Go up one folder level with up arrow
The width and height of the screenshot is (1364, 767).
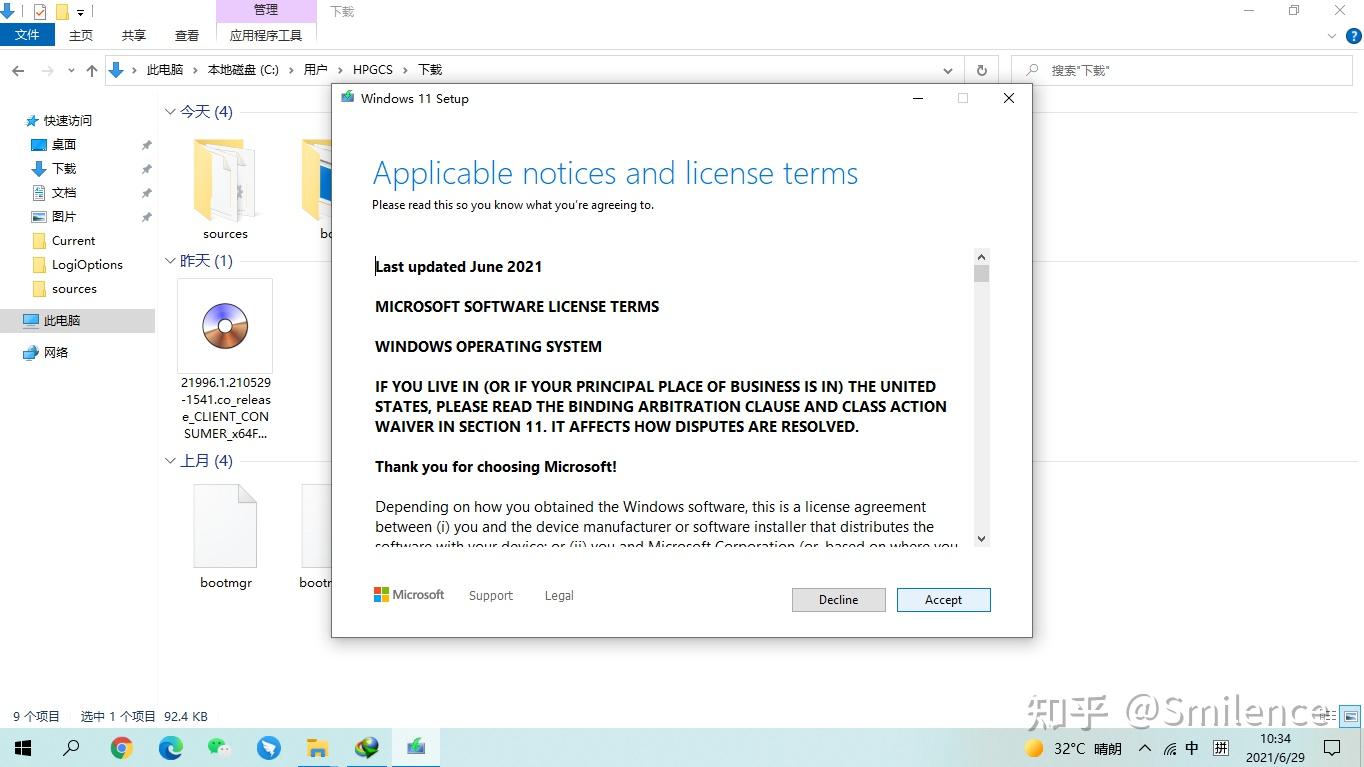[92, 70]
